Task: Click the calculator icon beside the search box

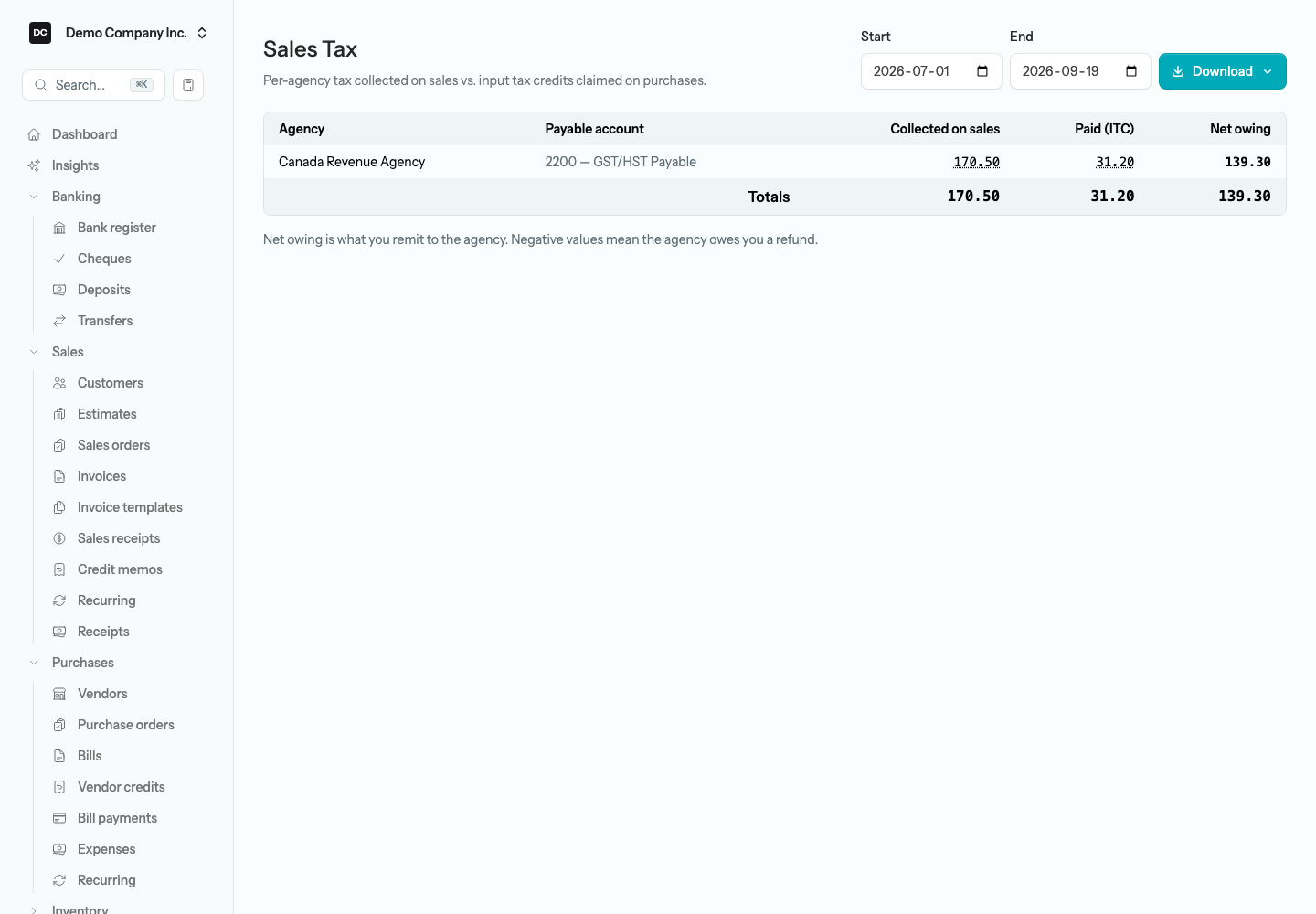Action: pyautogui.click(x=188, y=85)
